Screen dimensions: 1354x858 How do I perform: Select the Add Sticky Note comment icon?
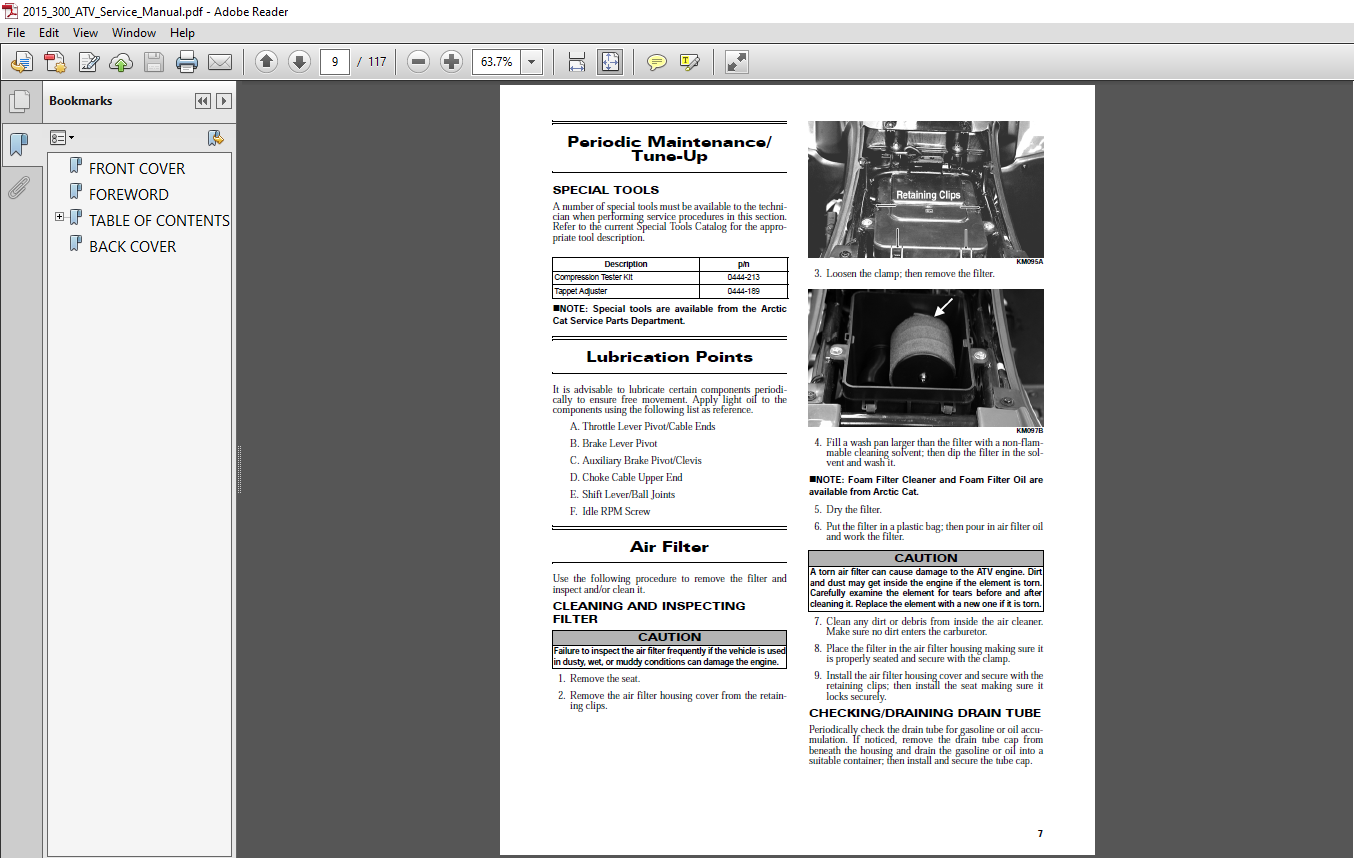[x=656, y=62]
